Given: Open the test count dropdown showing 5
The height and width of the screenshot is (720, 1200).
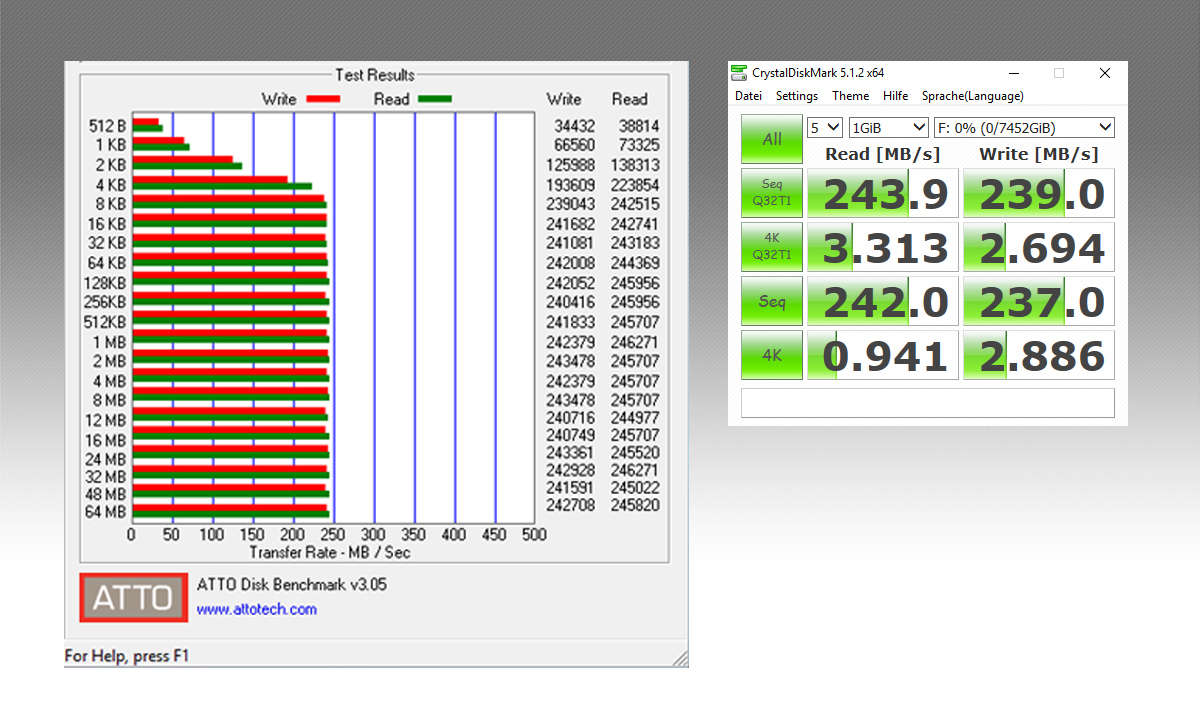Looking at the screenshot, I should (825, 128).
